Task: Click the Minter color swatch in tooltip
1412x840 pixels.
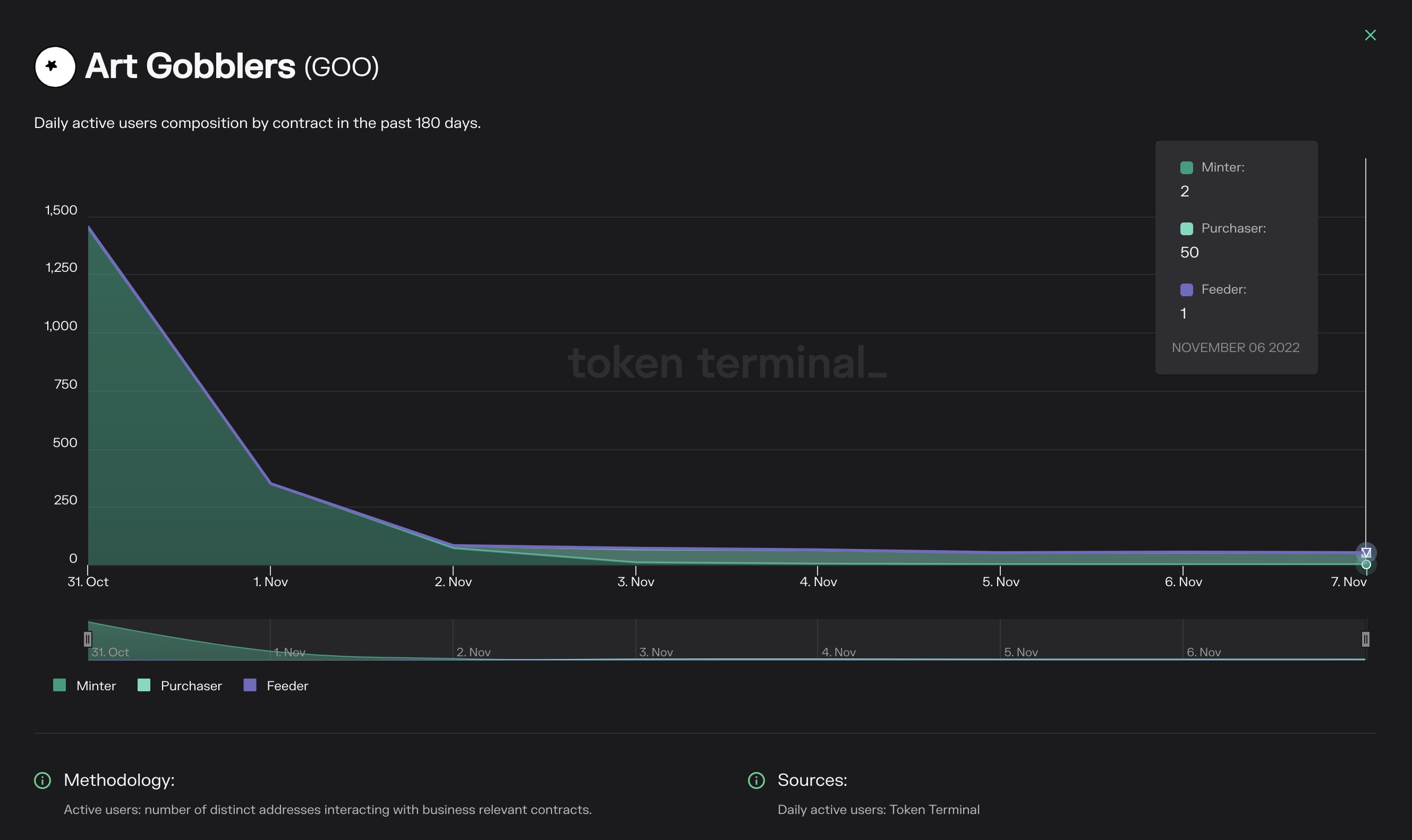Action: pos(1187,168)
